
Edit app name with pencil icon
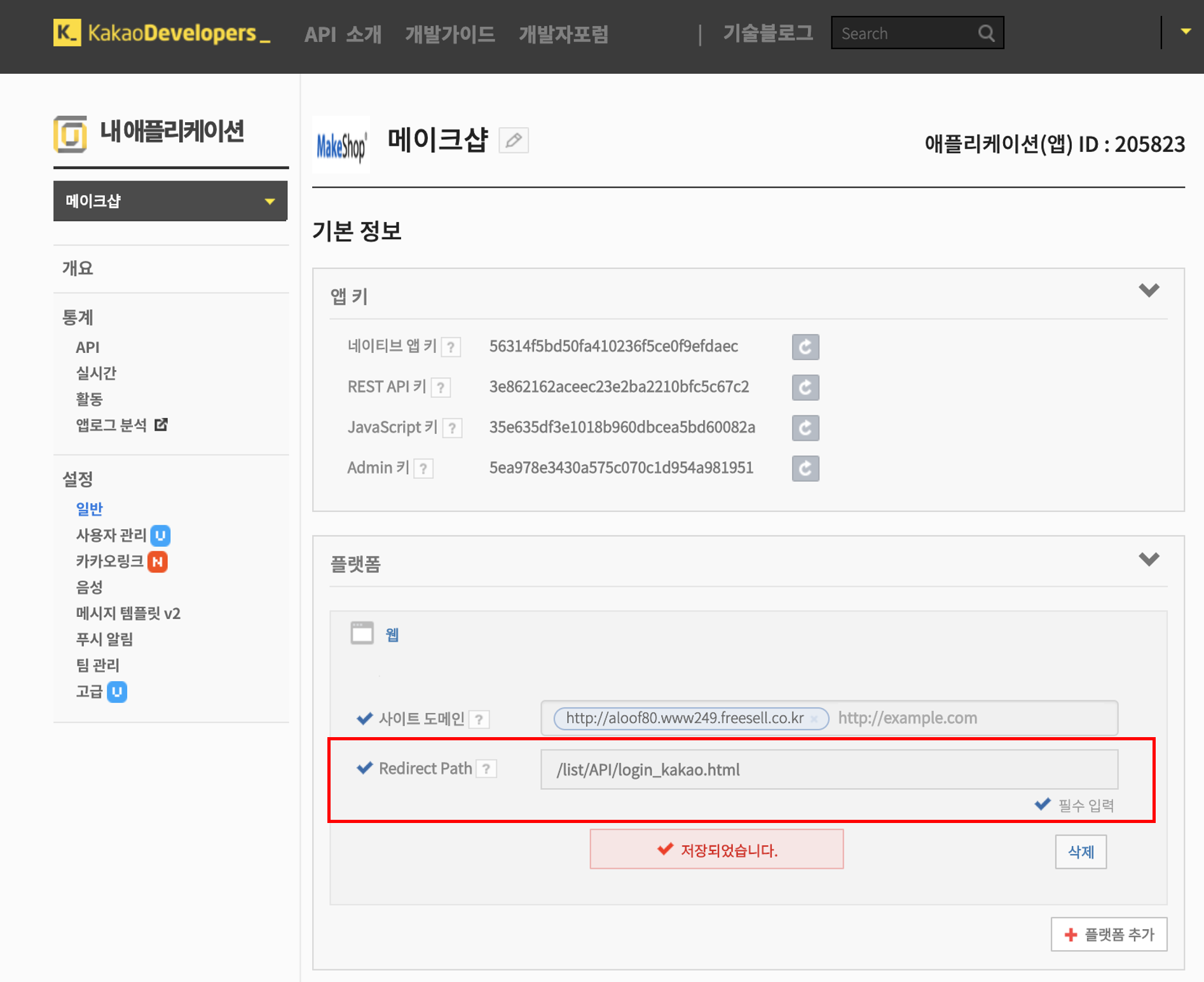pos(514,140)
